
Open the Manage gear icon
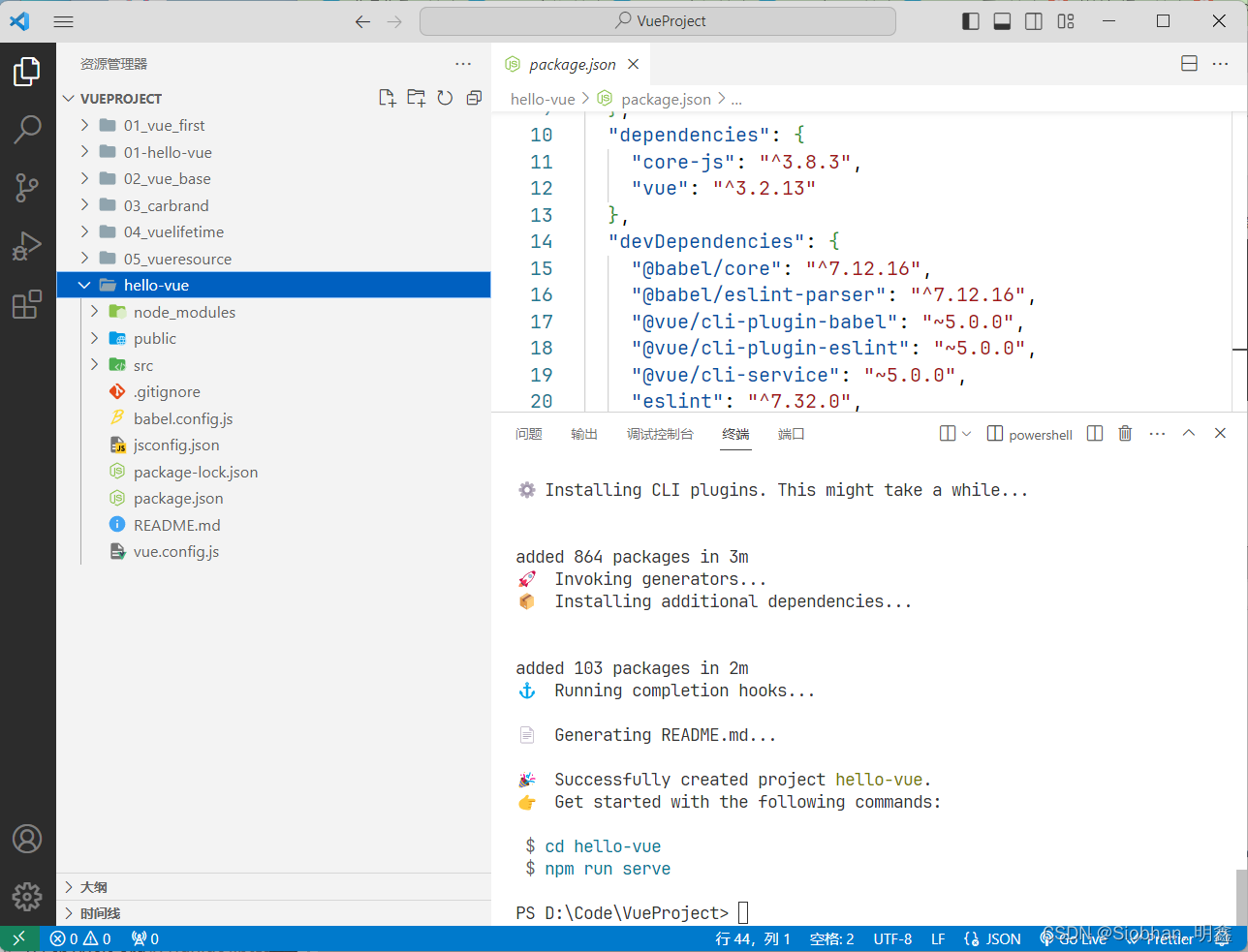tap(27, 897)
